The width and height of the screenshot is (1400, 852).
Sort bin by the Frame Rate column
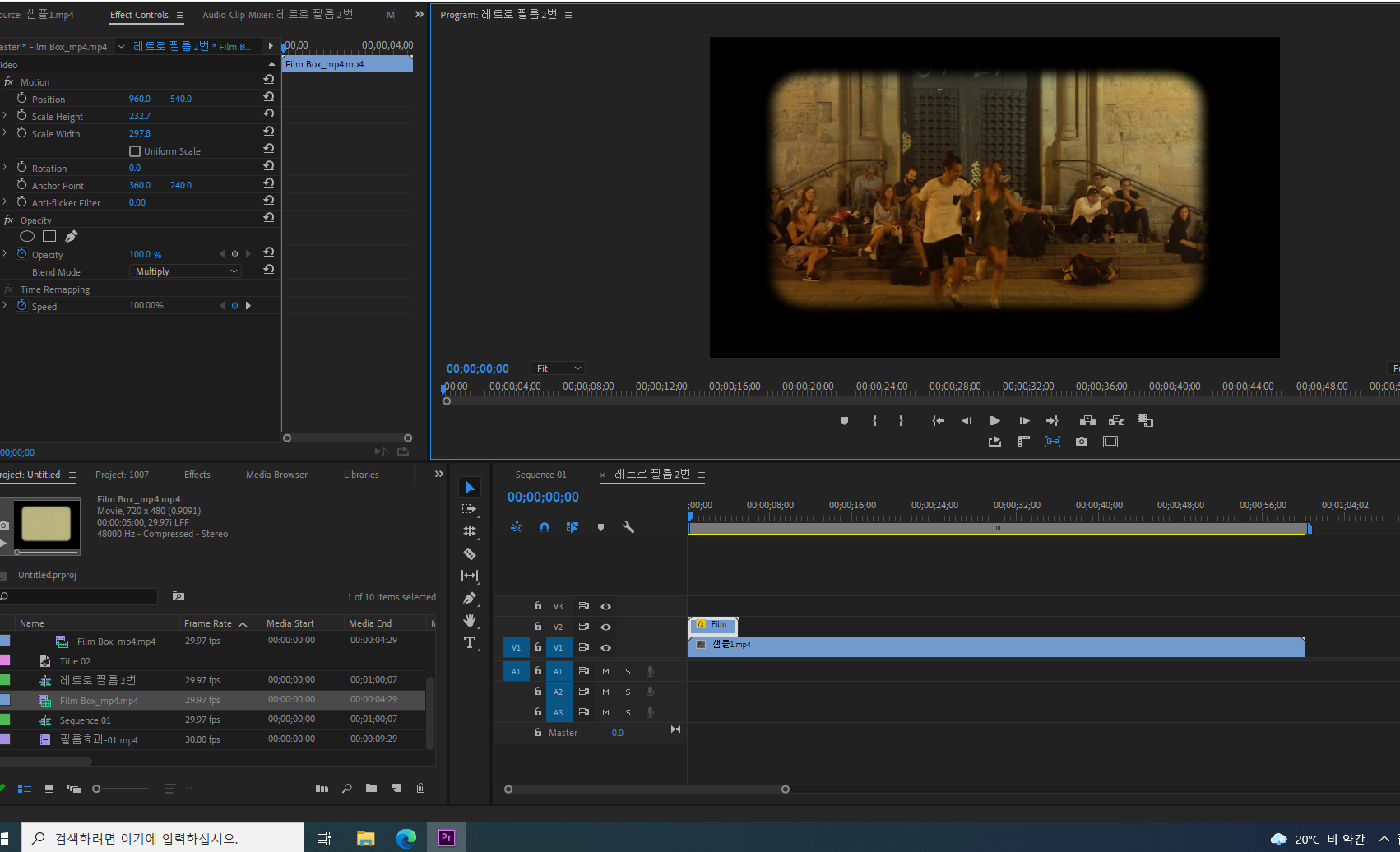(208, 623)
